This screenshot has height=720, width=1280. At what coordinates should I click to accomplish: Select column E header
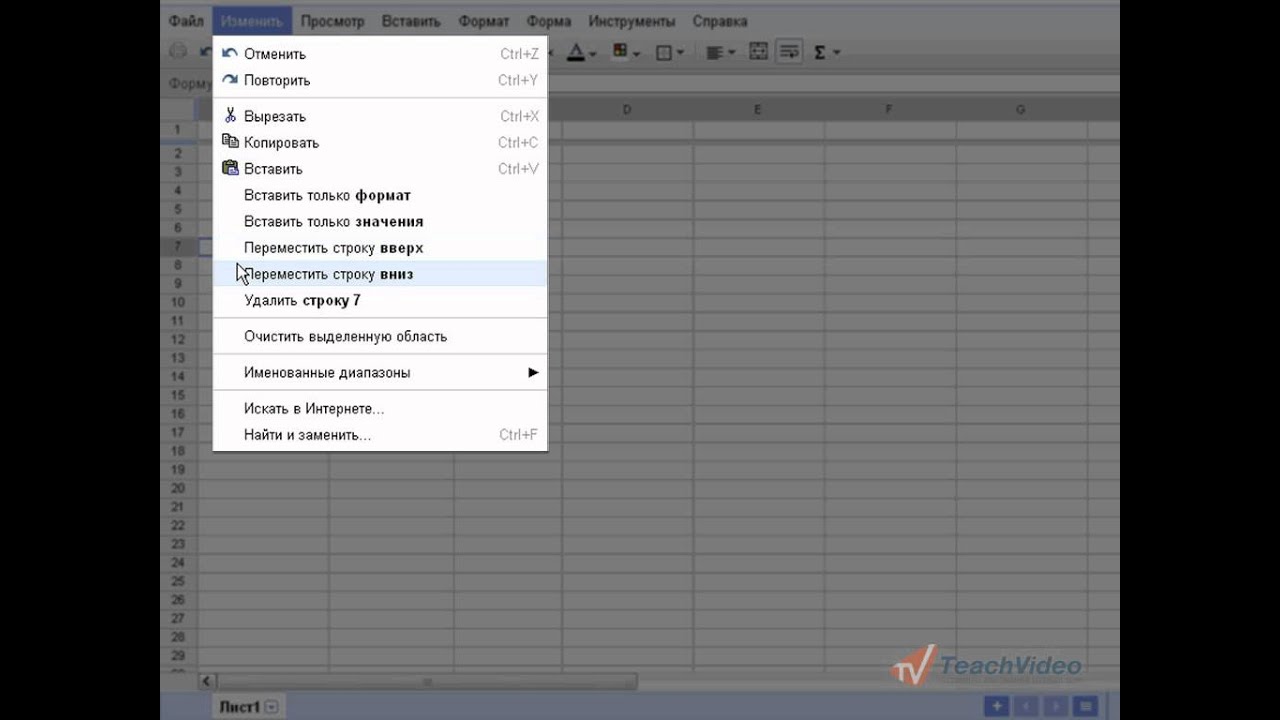(758, 109)
